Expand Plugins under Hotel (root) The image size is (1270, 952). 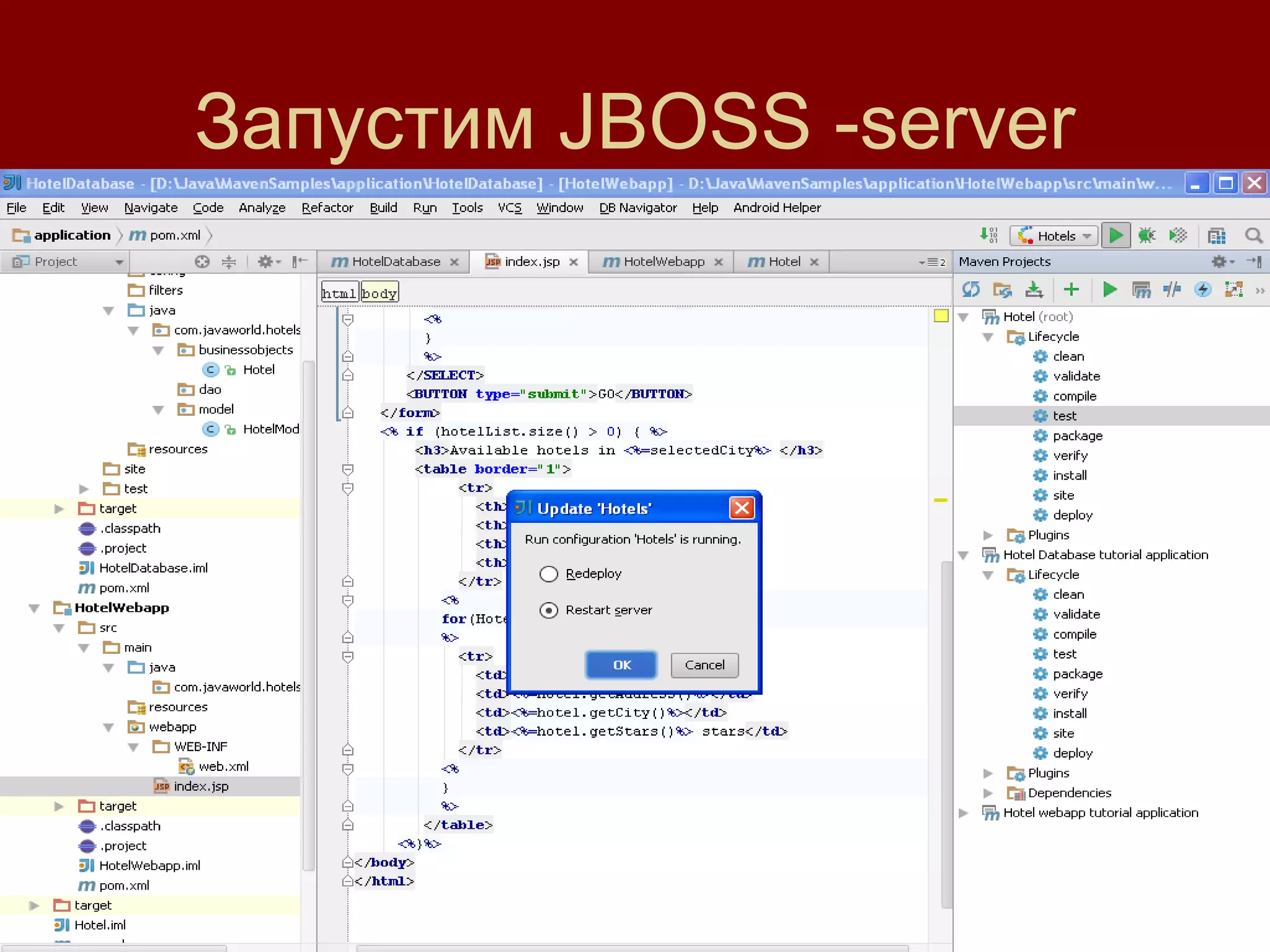(x=988, y=535)
